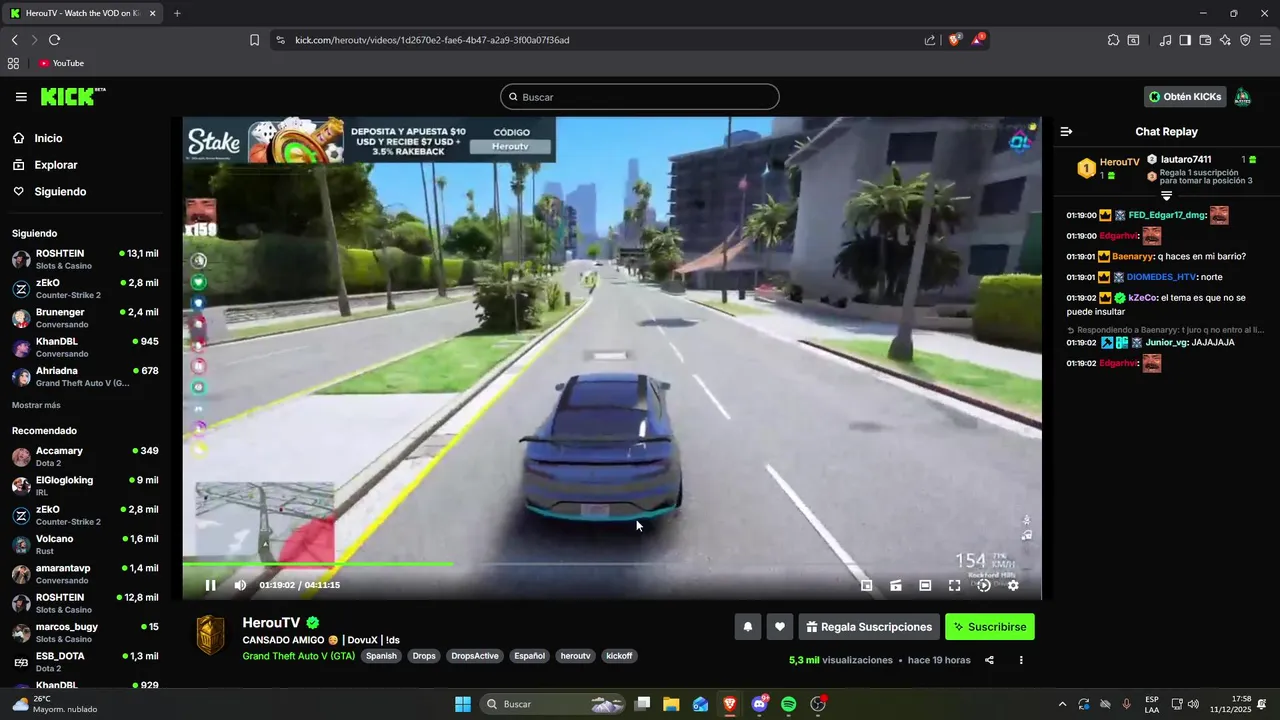Viewport: 1280px width, 720px height.
Task: Open a new browser tab
Action: tap(177, 13)
